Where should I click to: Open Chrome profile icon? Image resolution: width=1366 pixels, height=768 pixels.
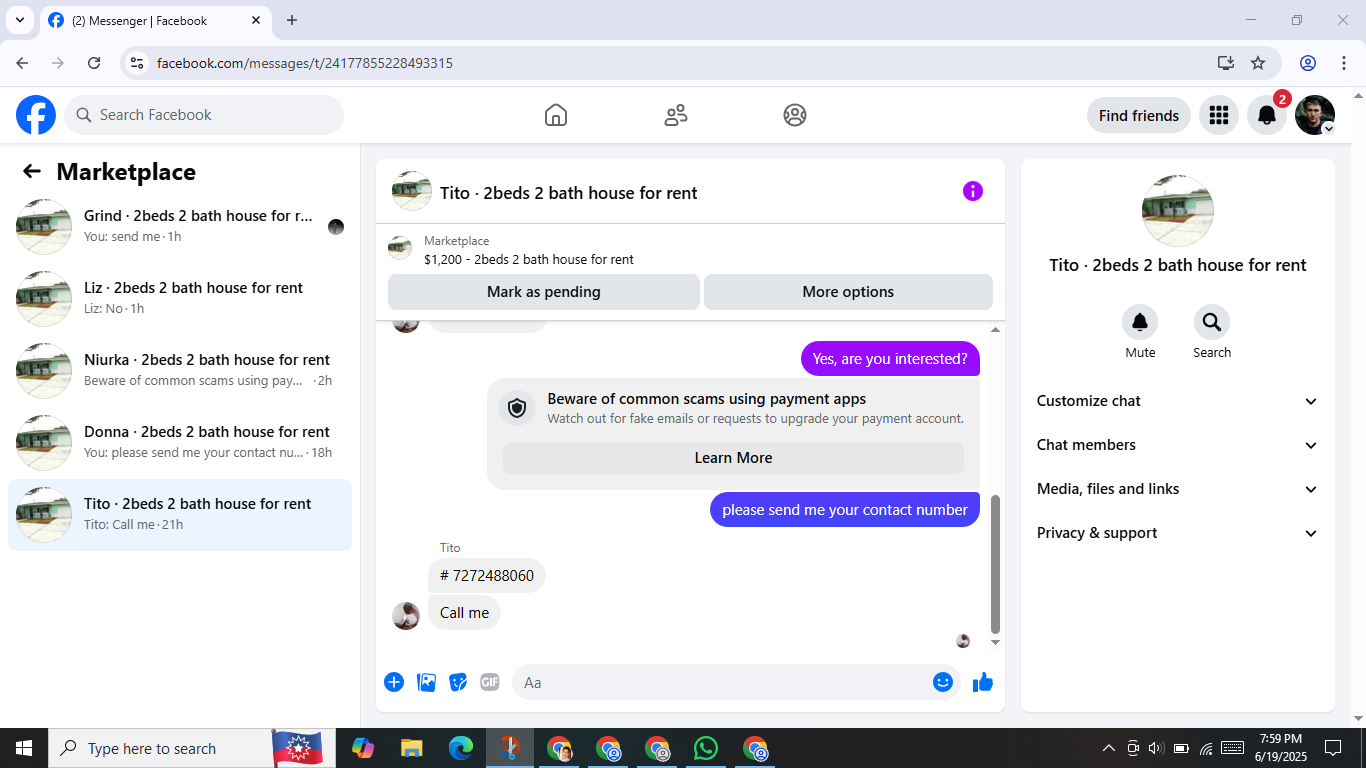point(1308,63)
